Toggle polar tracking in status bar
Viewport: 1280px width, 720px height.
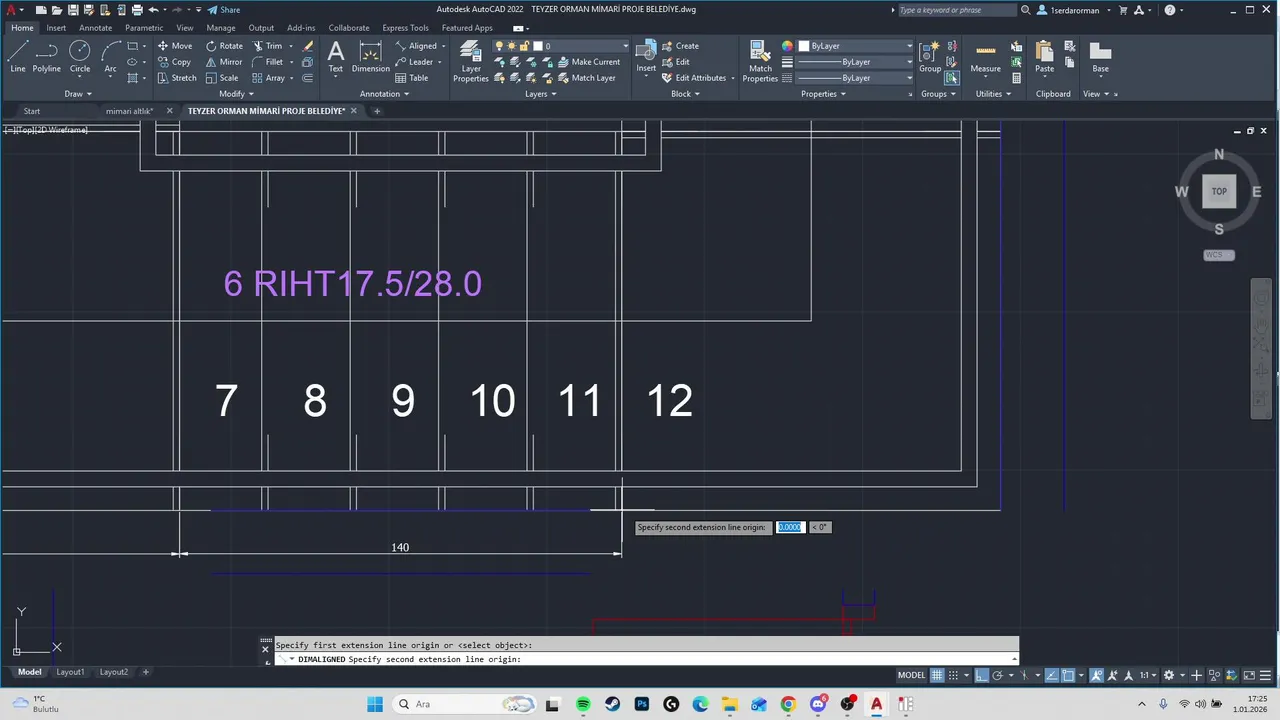998,675
